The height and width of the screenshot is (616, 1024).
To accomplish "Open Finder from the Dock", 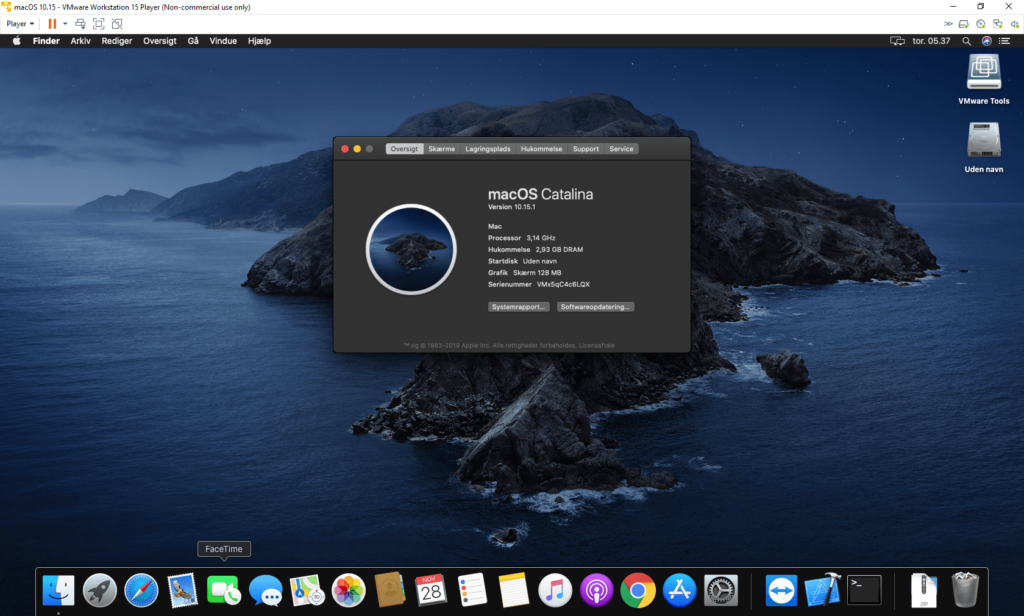I will coord(58,590).
